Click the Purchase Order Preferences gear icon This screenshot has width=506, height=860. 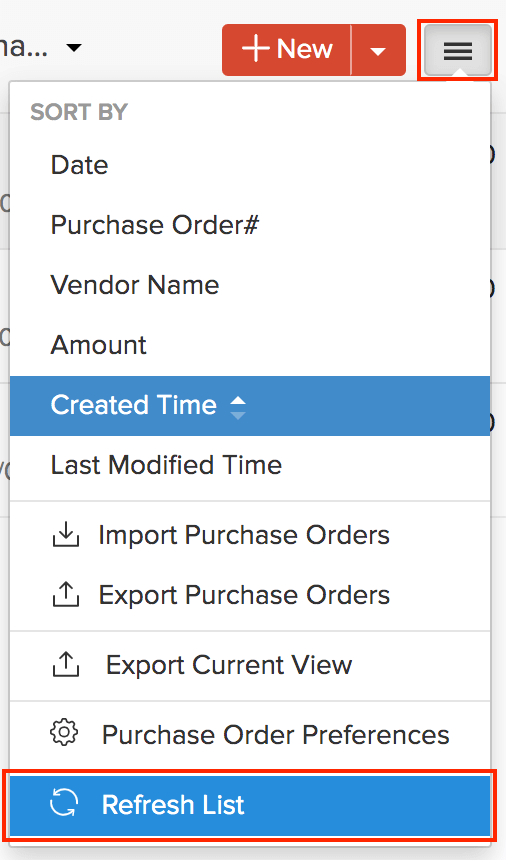click(64, 734)
